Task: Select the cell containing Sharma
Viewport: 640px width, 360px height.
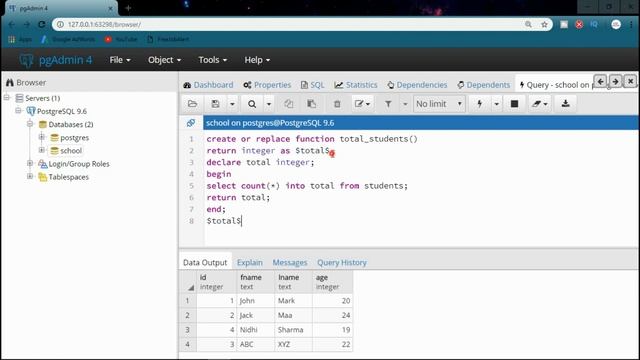Action: pyautogui.click(x=293, y=330)
